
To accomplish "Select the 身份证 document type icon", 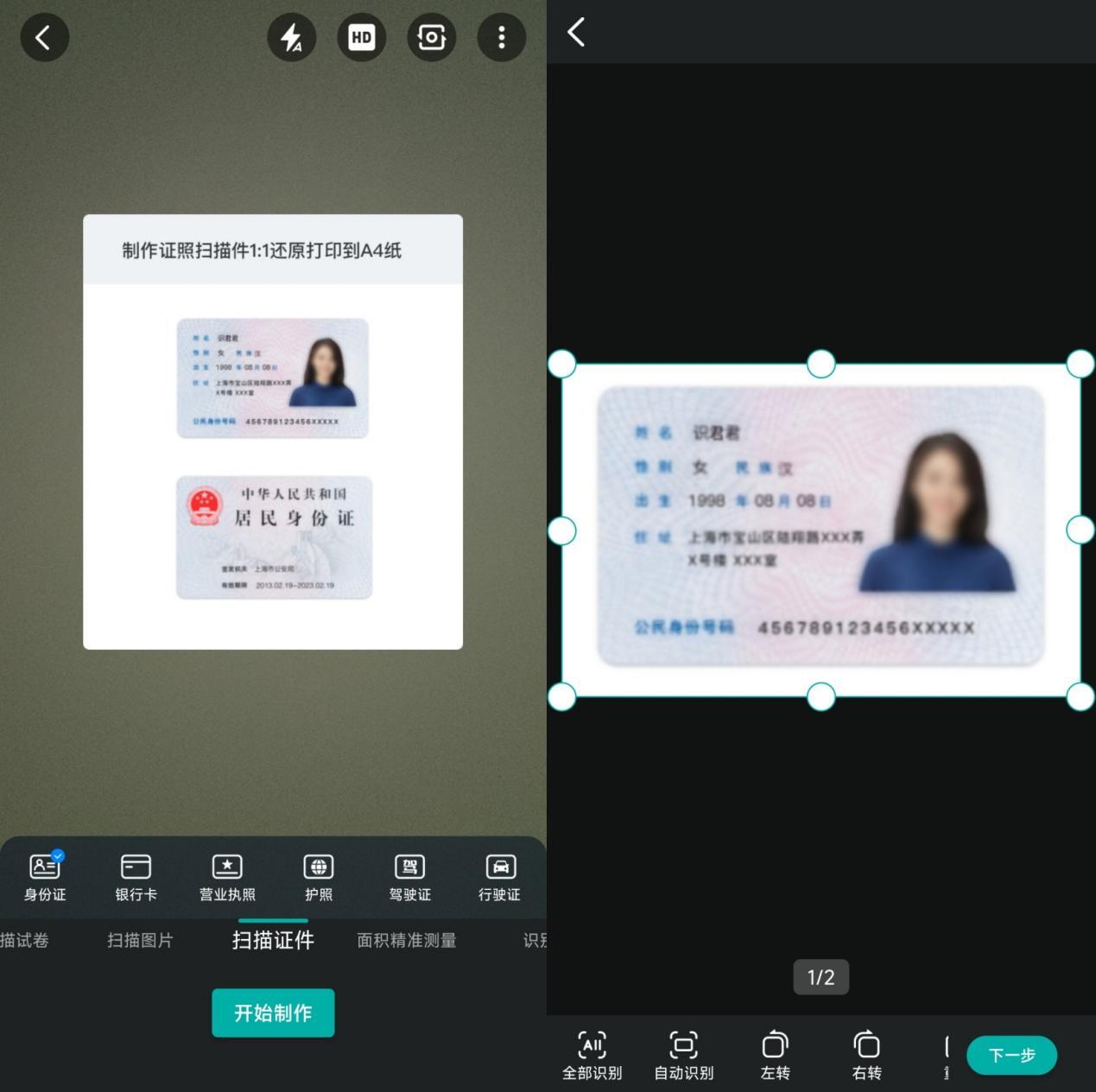I will (x=43, y=875).
